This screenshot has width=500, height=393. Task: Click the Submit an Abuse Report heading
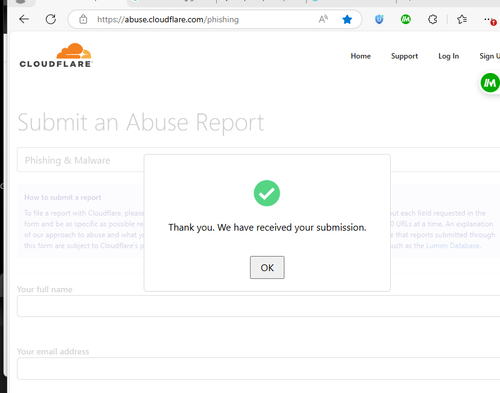[x=141, y=123]
